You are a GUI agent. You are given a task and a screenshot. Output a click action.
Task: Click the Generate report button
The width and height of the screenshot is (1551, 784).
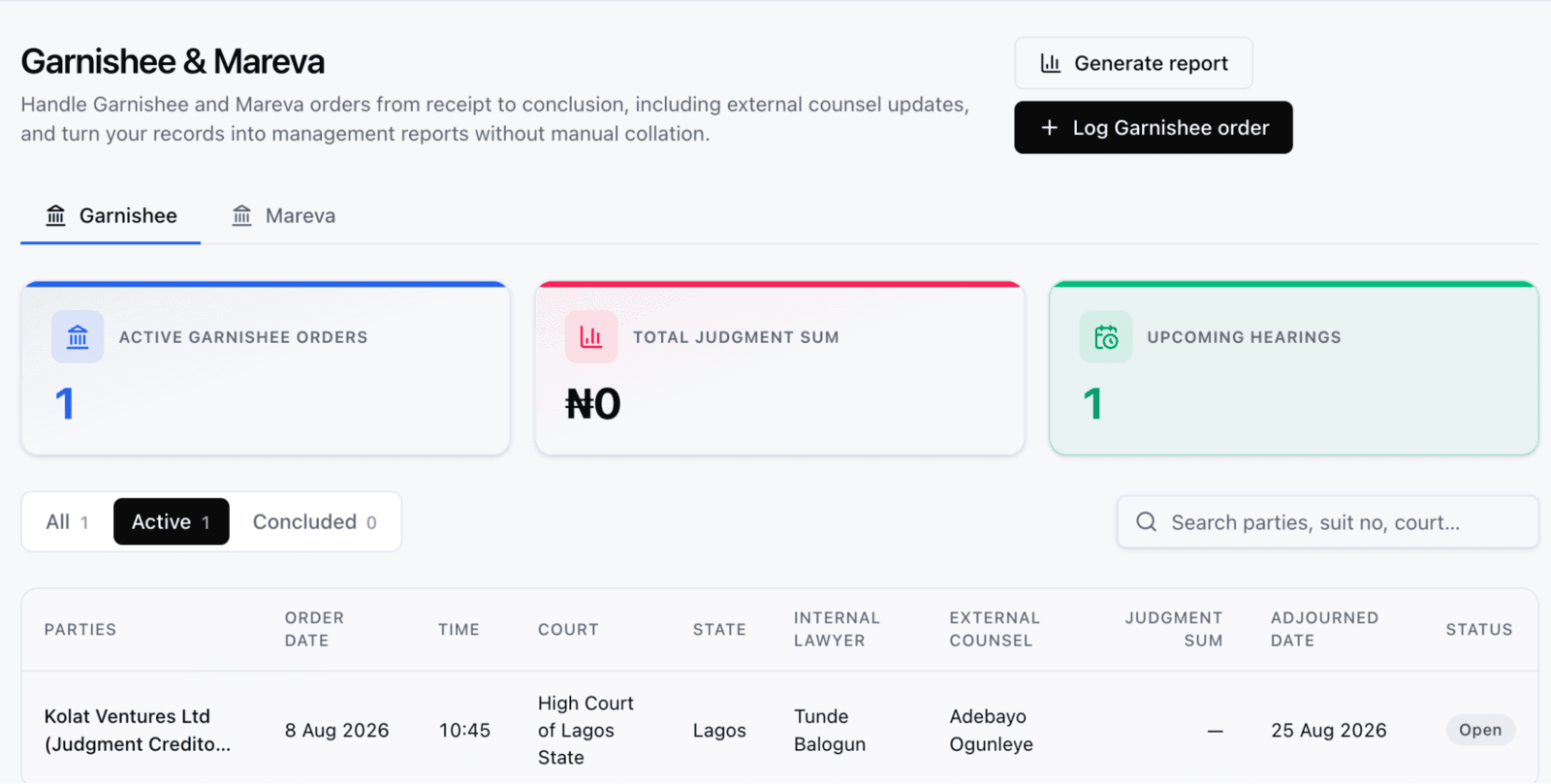tap(1133, 63)
